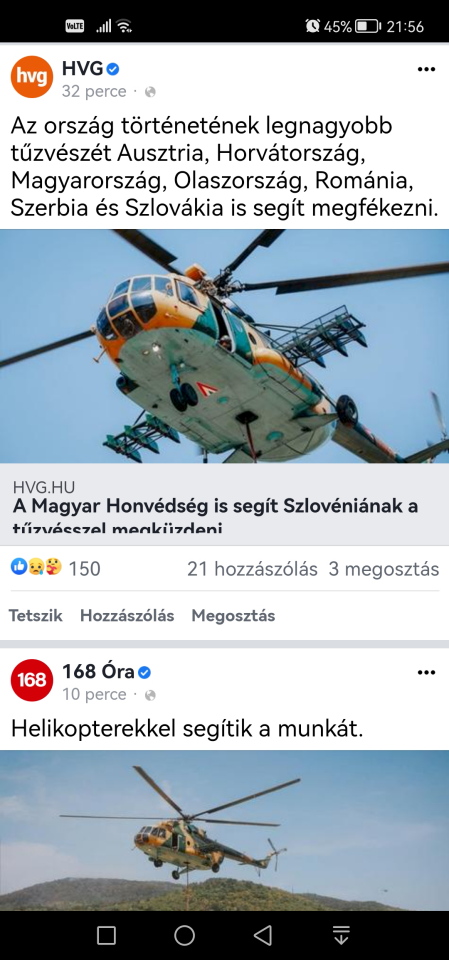Tap Hozzászólás to comment on HVG post
Image resolution: width=449 pixels, height=960 pixels.
[x=127, y=616]
